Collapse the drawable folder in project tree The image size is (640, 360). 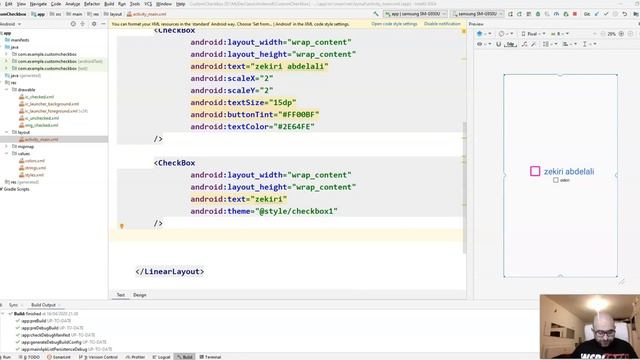point(7,89)
